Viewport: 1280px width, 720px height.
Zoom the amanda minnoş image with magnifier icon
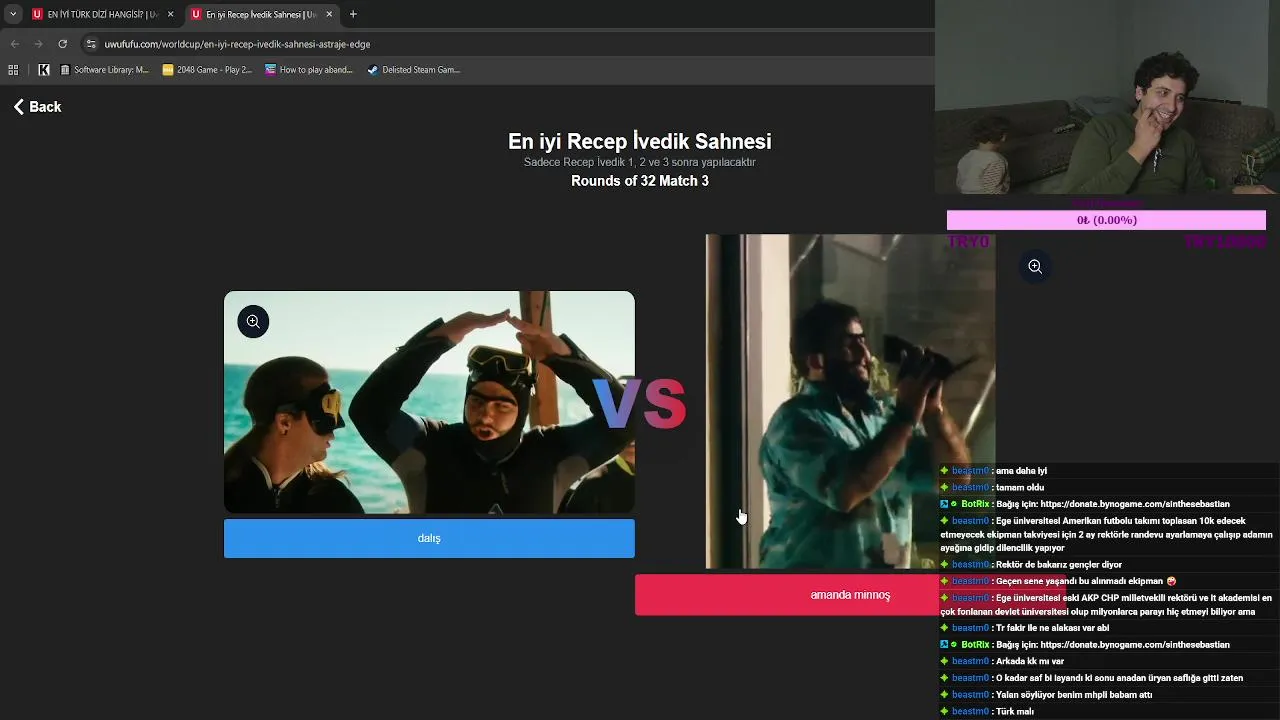pos(1035,266)
